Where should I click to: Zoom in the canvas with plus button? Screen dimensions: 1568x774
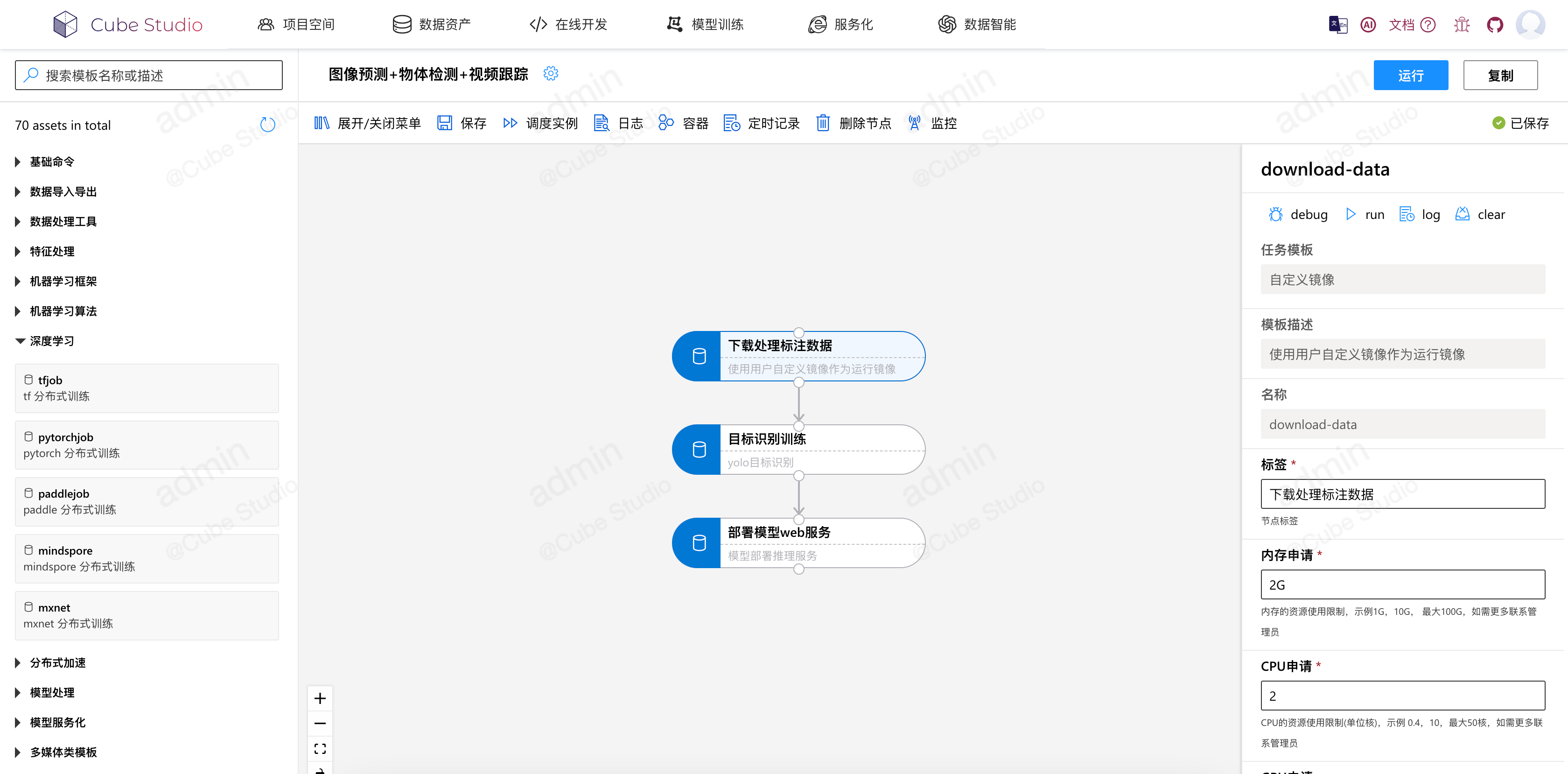pos(320,698)
